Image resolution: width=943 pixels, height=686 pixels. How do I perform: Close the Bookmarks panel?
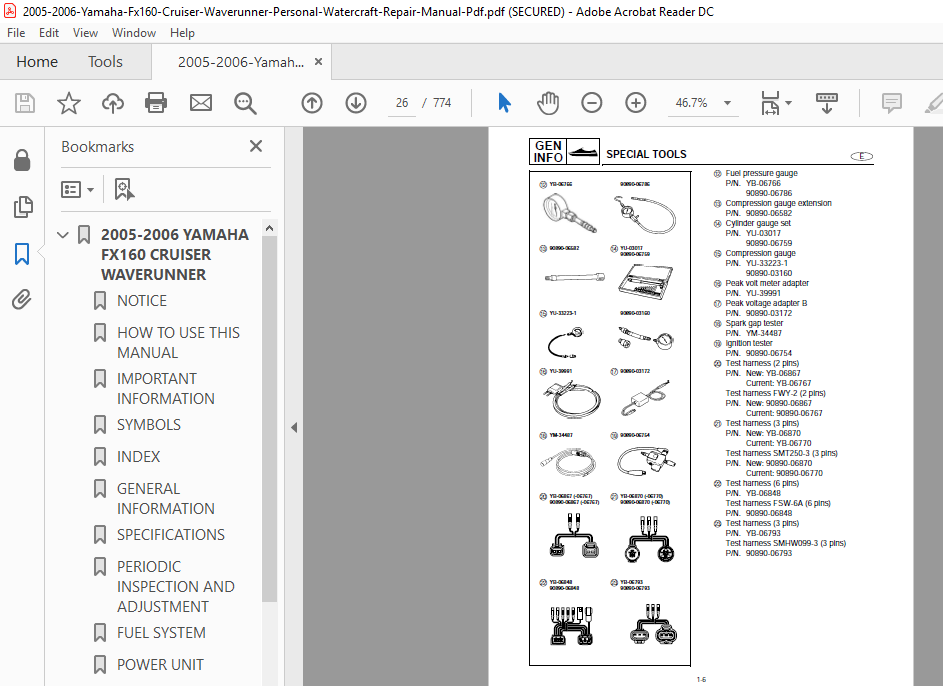[x=256, y=146]
